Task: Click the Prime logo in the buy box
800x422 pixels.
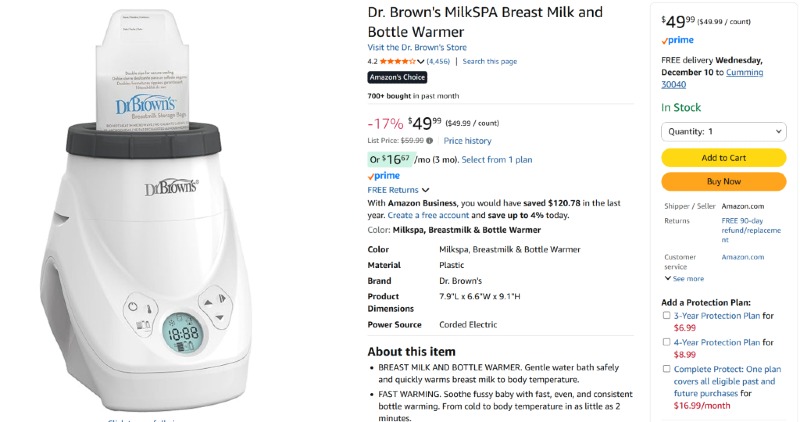Action: tap(677, 40)
